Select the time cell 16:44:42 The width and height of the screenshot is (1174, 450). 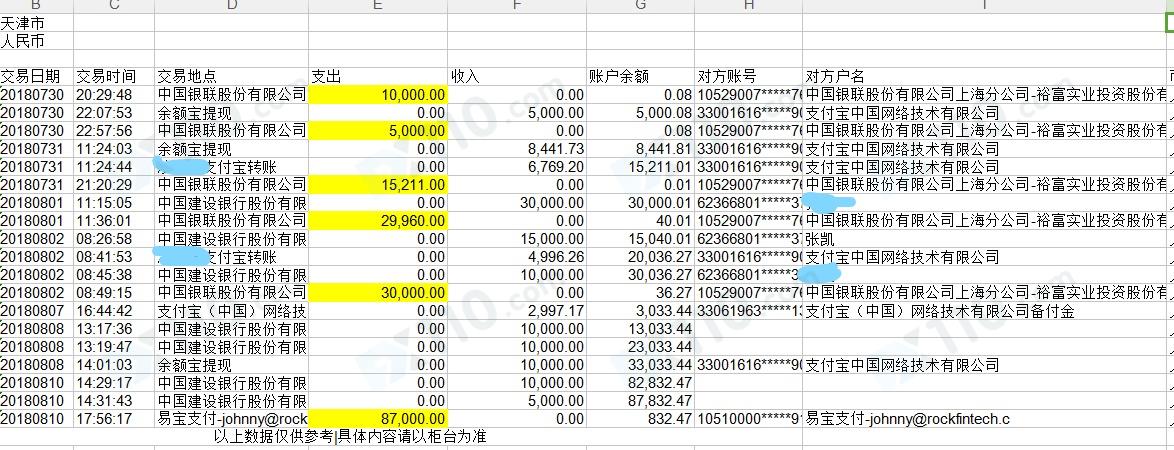point(114,311)
